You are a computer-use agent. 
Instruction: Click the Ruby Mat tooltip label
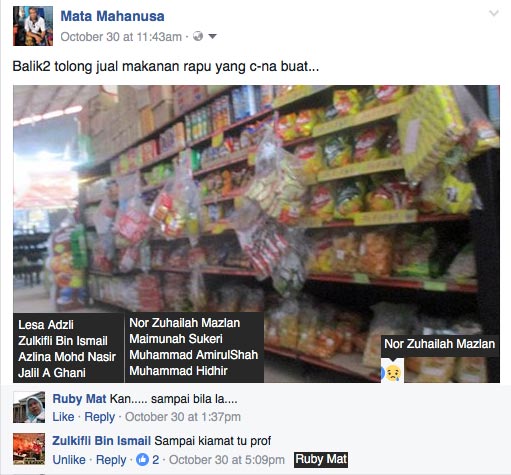[321, 459]
